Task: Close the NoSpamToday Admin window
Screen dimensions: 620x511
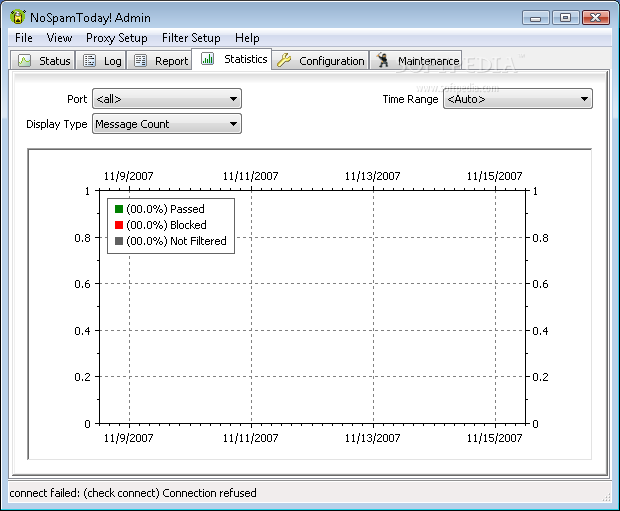Action: pos(595,18)
